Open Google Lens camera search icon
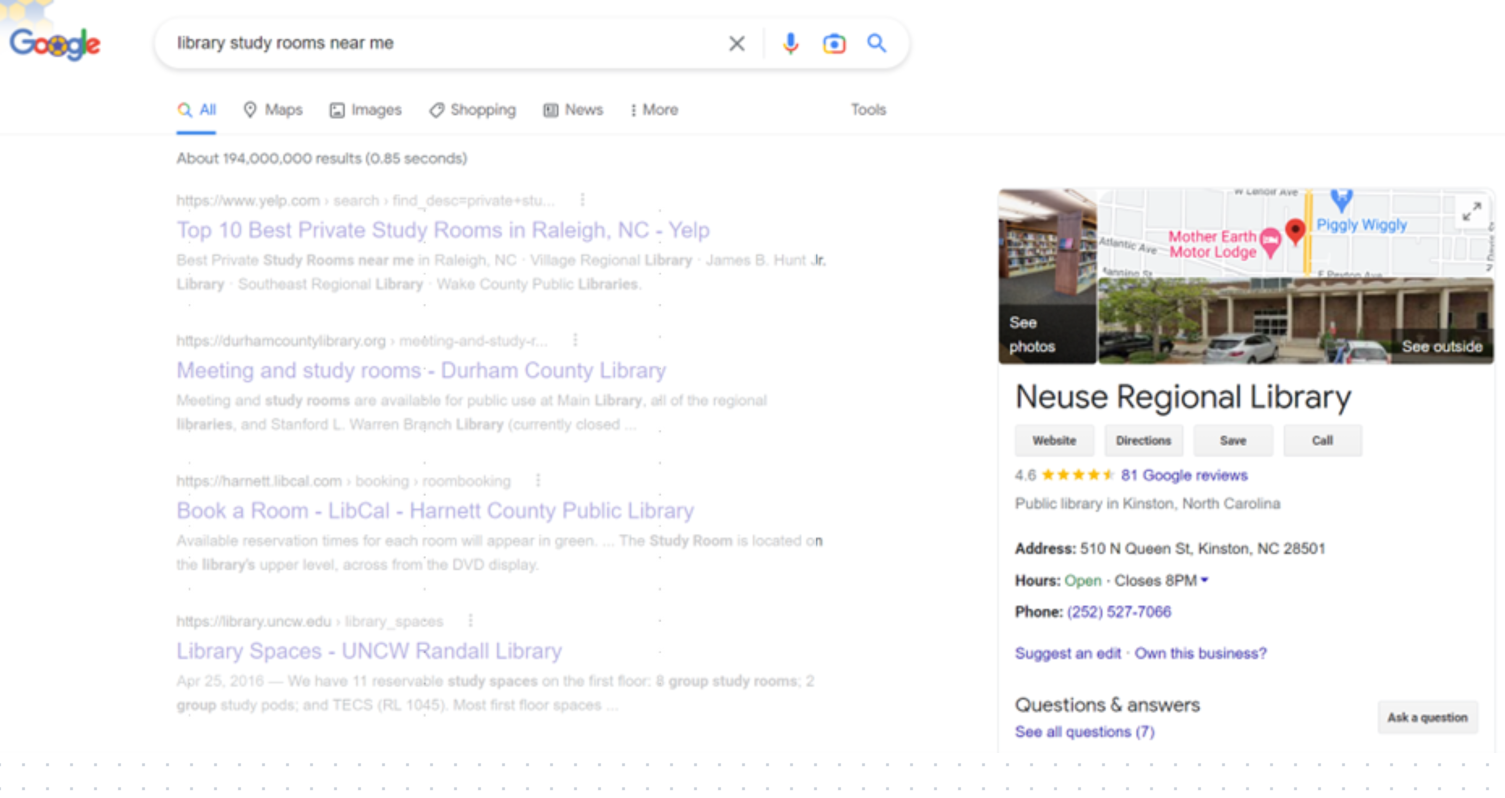The image size is (1505, 798). [x=834, y=43]
